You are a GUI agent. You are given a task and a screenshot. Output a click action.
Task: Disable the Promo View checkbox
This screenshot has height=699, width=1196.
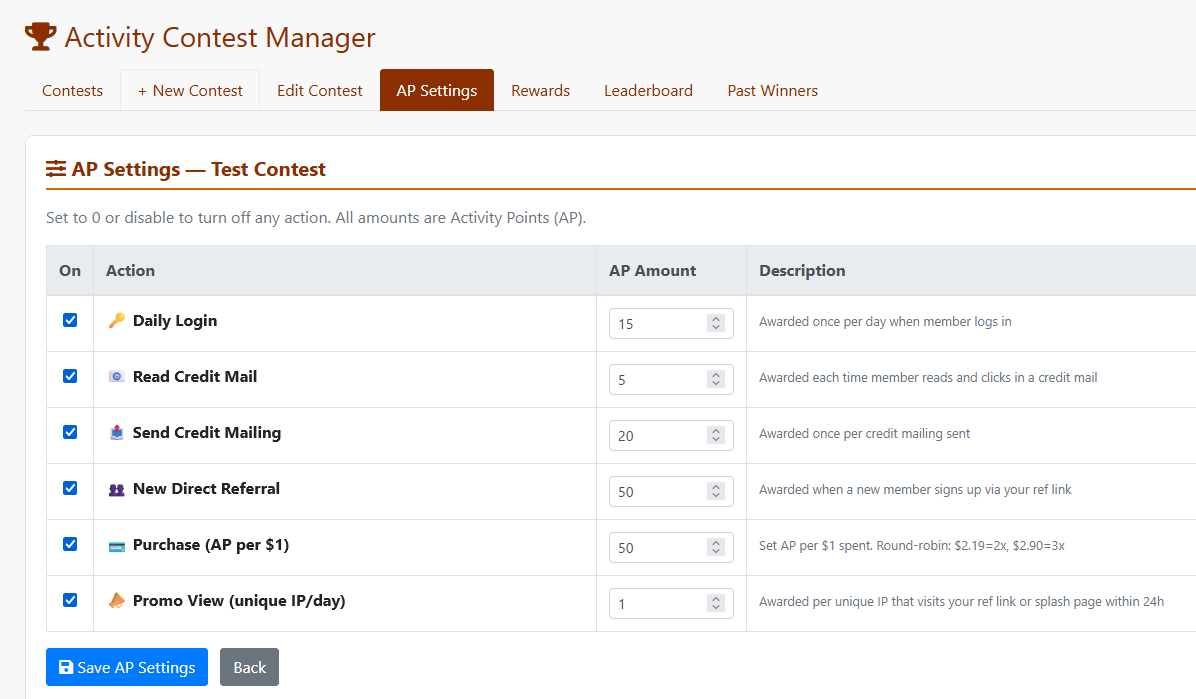click(x=70, y=600)
